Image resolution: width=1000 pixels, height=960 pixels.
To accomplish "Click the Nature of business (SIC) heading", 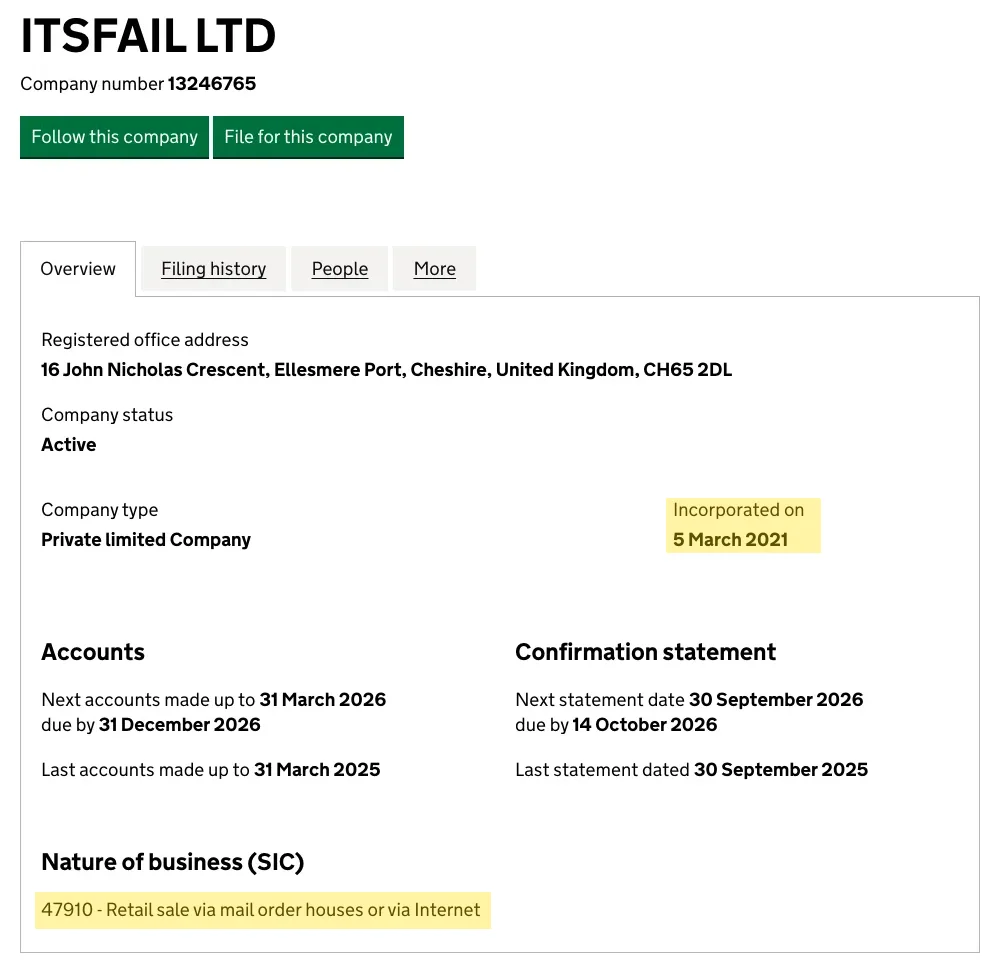I will coord(173,862).
